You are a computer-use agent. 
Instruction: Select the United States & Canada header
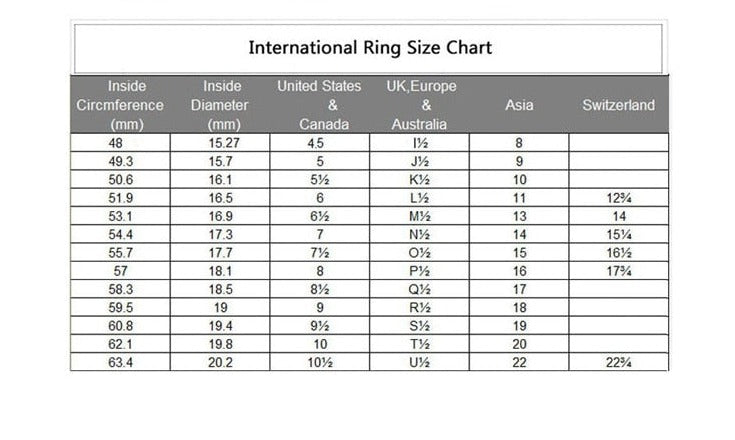320,105
